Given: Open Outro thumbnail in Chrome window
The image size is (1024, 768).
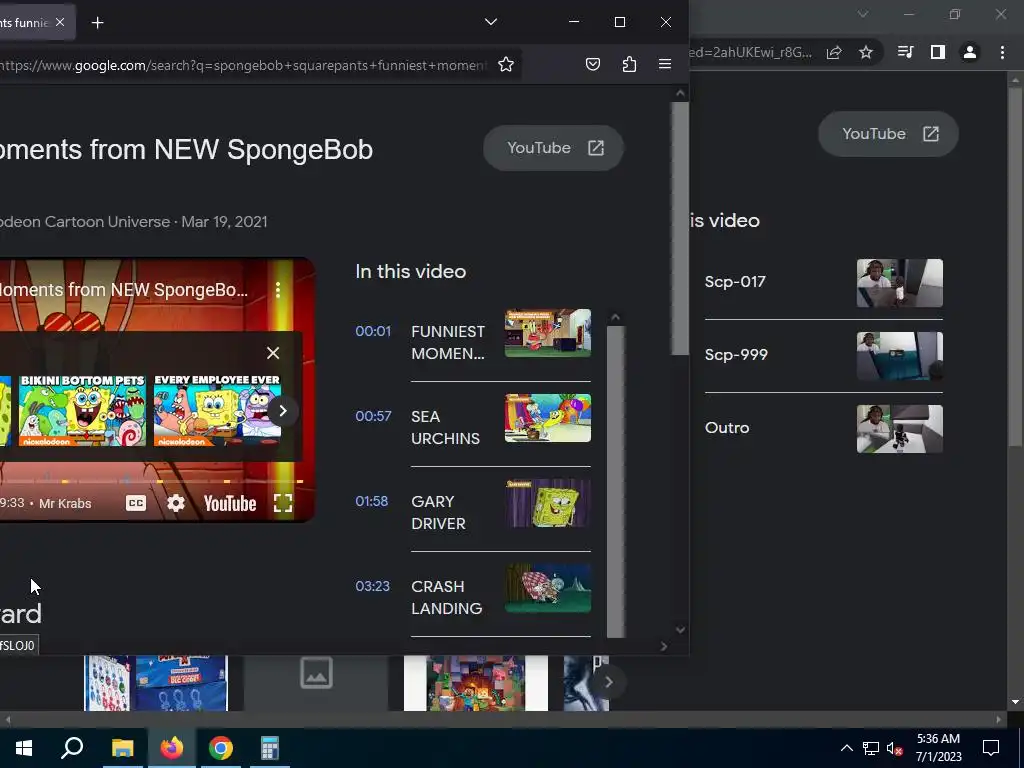Looking at the screenshot, I should pyautogui.click(x=900, y=429).
